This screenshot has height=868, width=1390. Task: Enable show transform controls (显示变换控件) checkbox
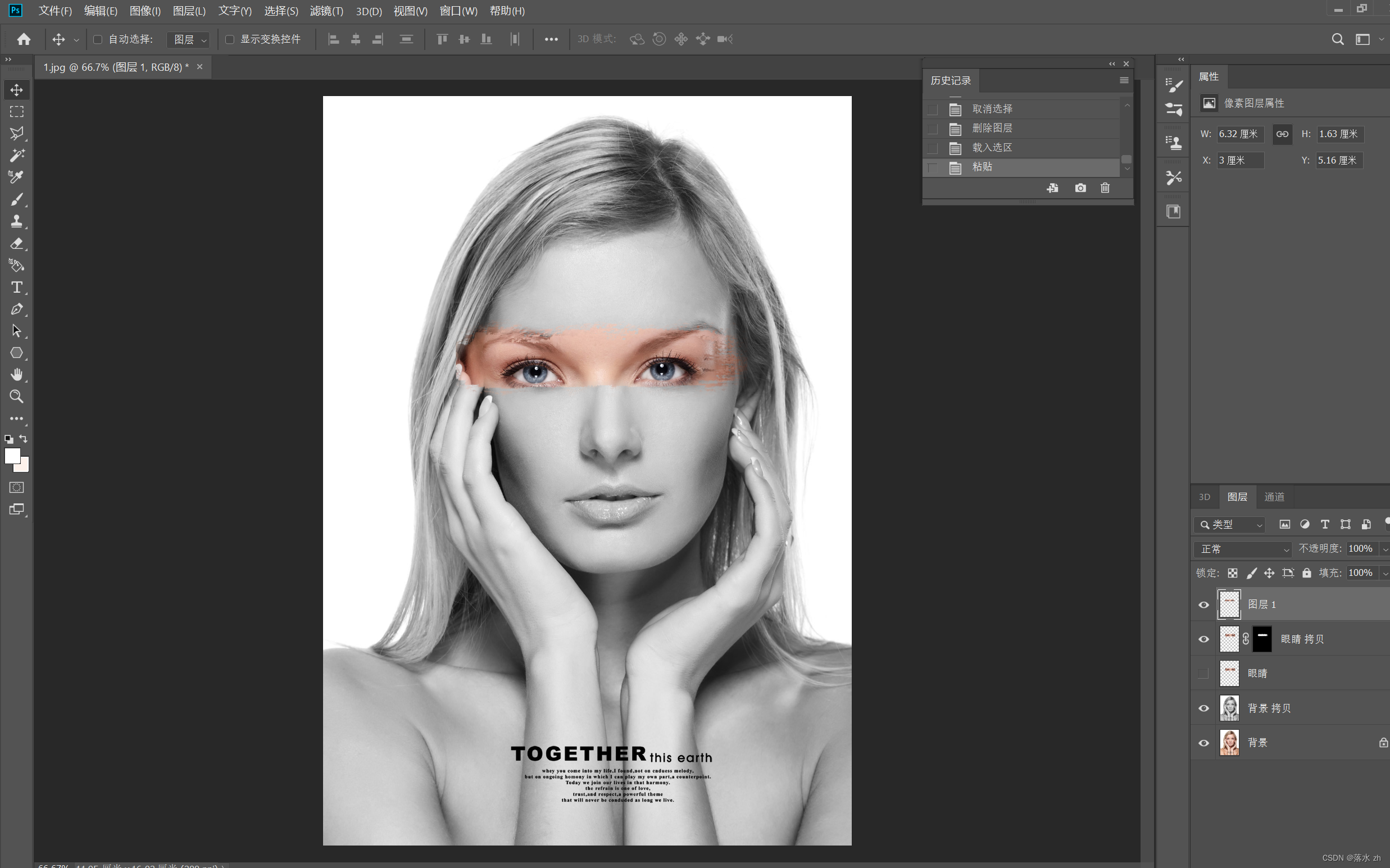pos(230,40)
